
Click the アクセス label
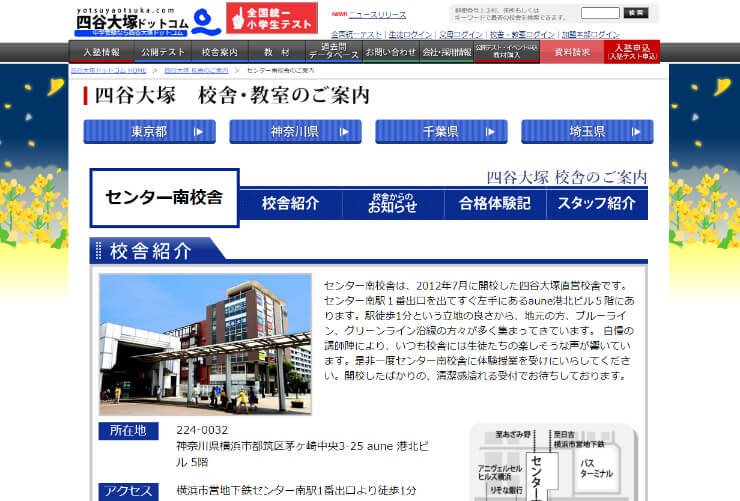point(128,491)
